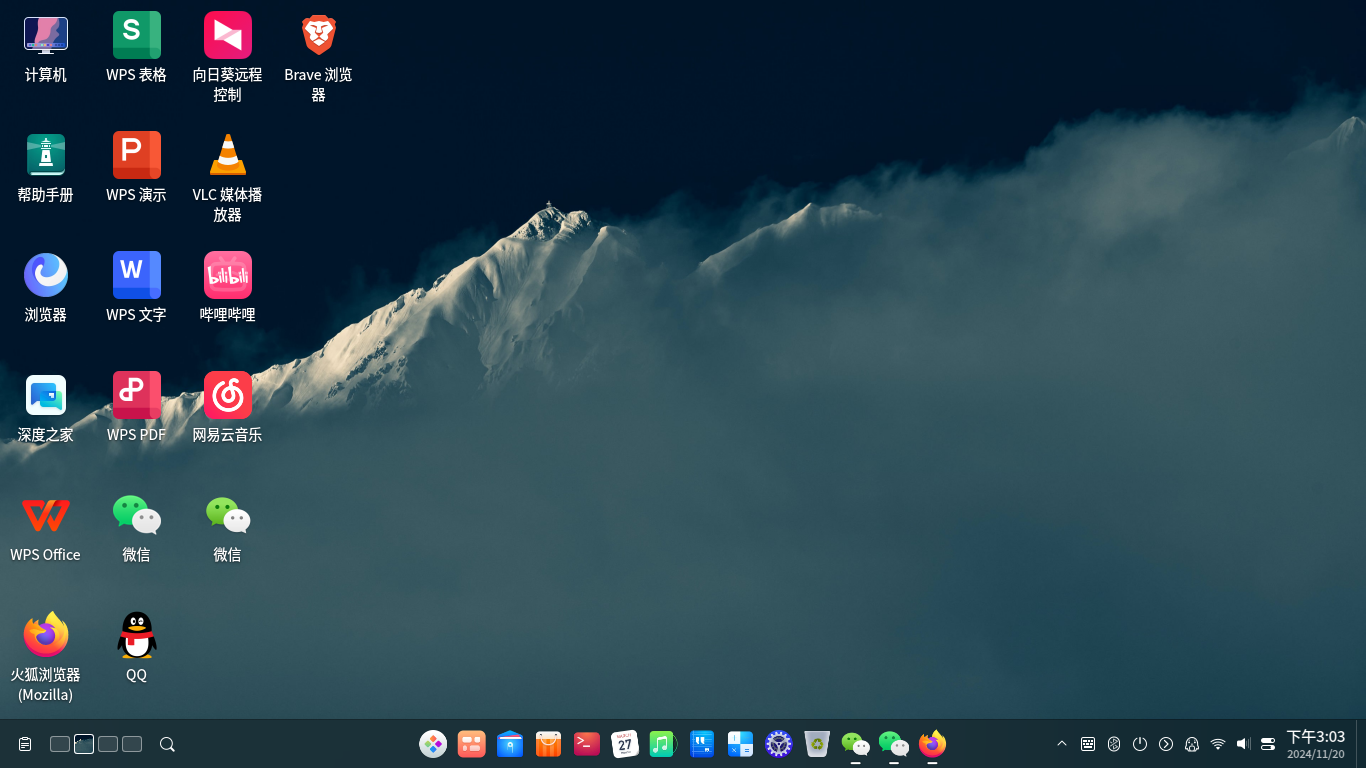Click the power button tray icon
Viewport: 1366px width, 768px height.
[x=1140, y=744]
